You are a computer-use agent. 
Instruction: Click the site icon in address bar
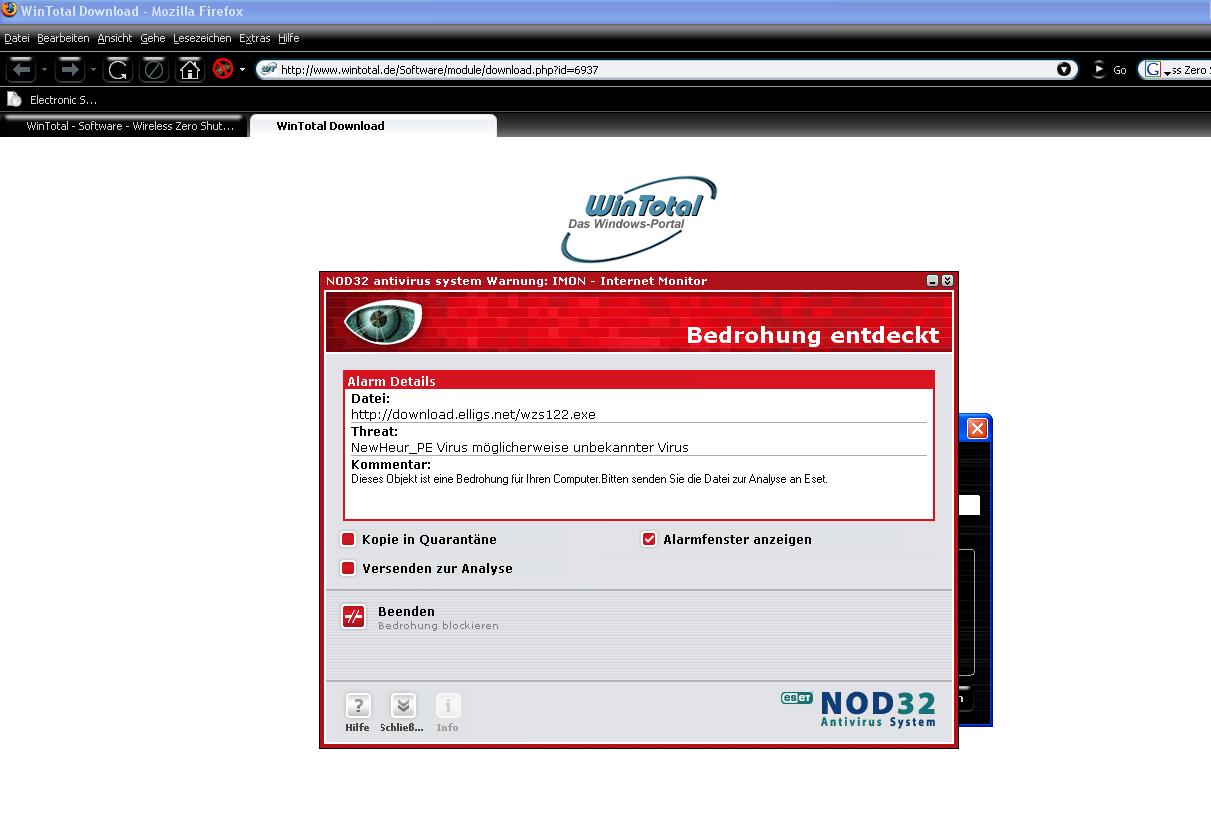[x=269, y=70]
